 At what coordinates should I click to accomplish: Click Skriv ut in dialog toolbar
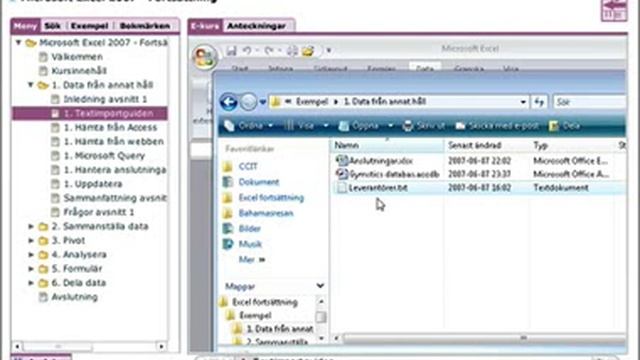424,126
